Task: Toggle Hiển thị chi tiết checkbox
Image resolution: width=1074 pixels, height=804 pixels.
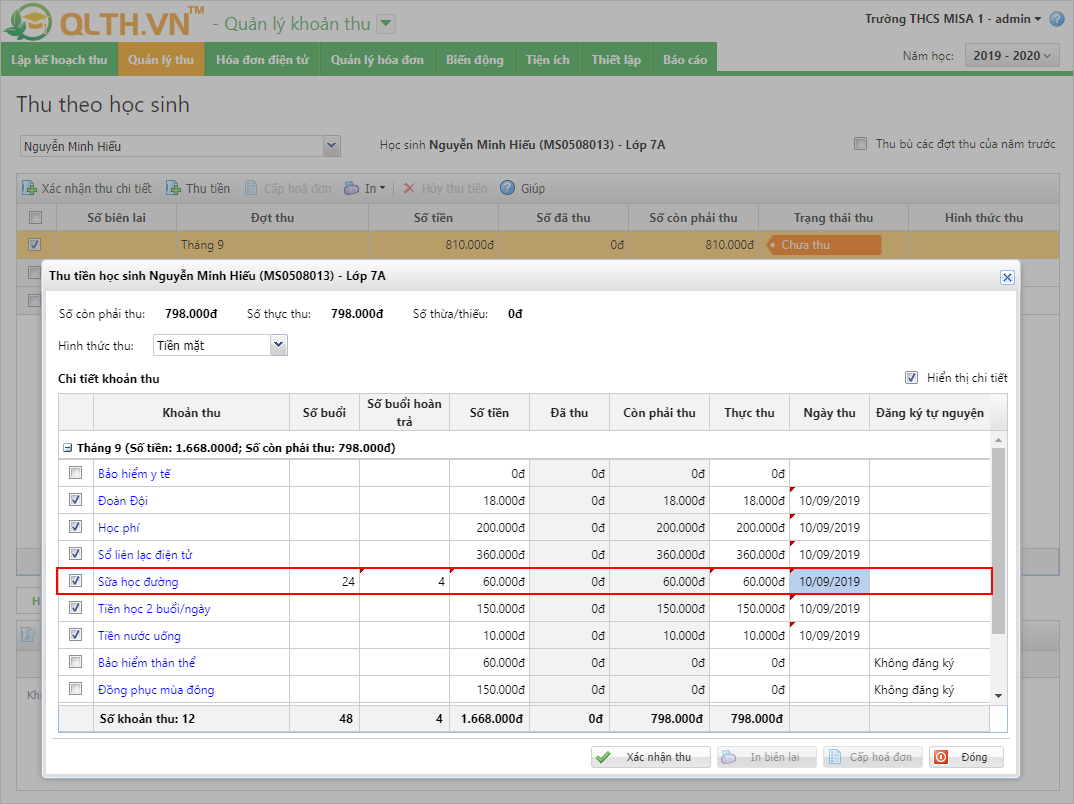Action: pyautogui.click(x=911, y=378)
